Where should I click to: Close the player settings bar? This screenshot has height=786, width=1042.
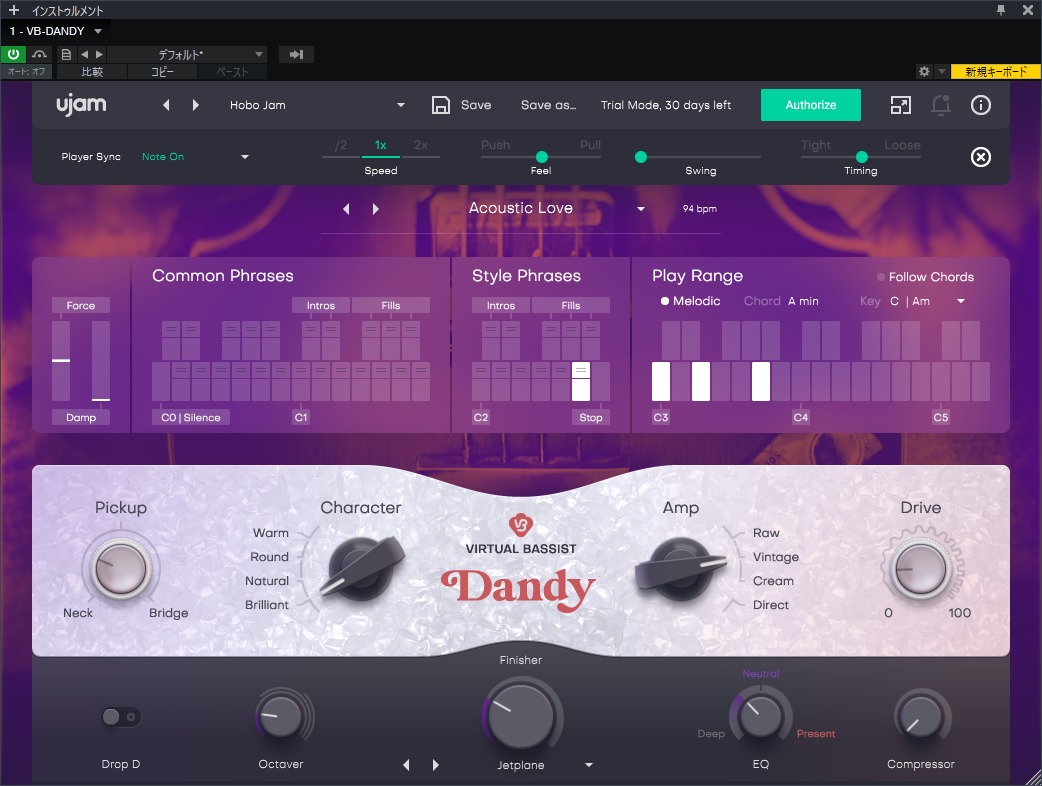coord(981,157)
